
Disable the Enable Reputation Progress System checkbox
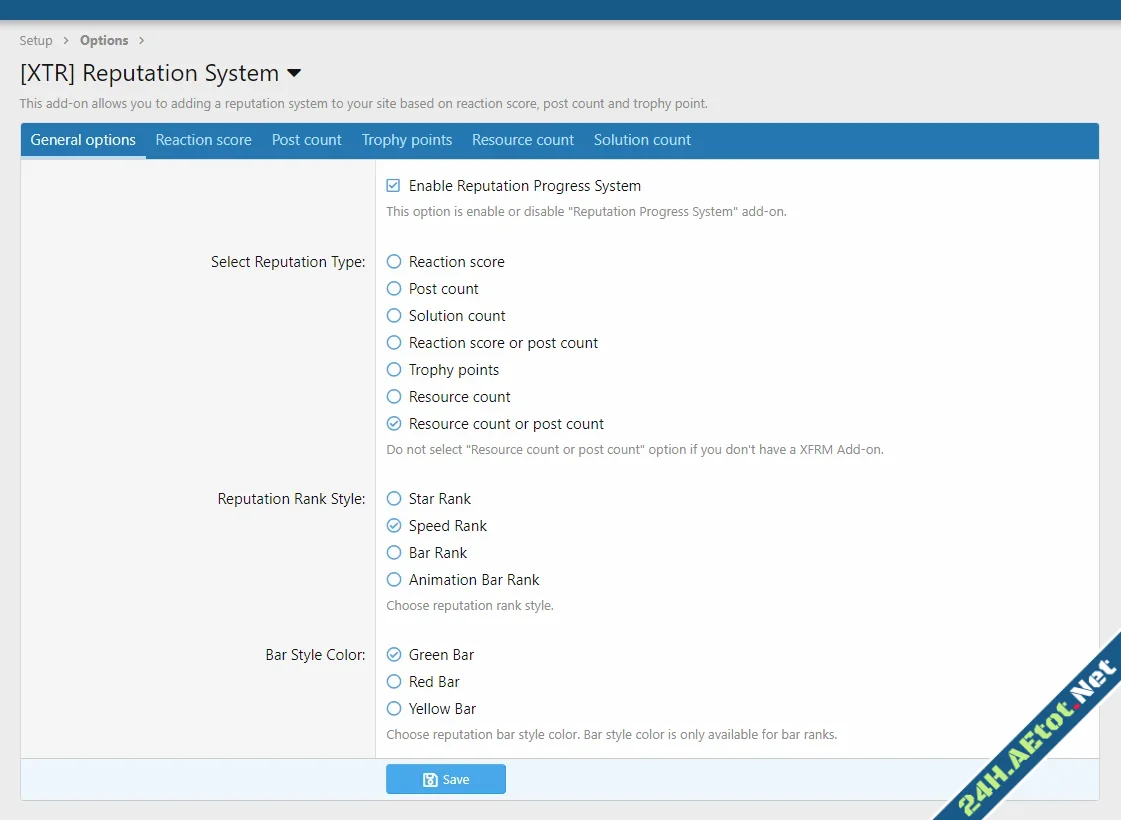[x=392, y=185]
